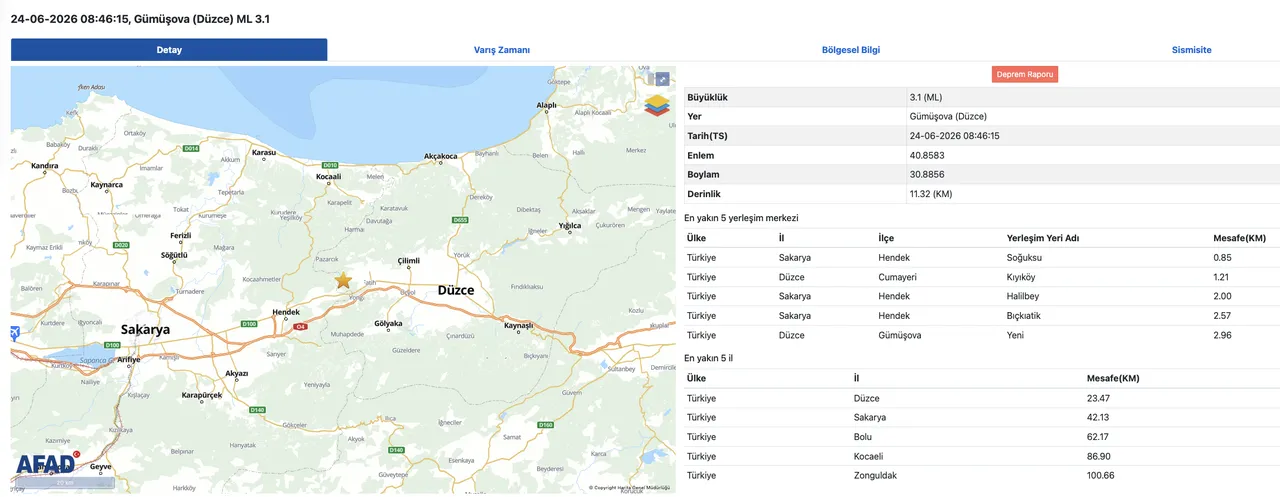Click the En yakın 5 il heading

[709, 358]
